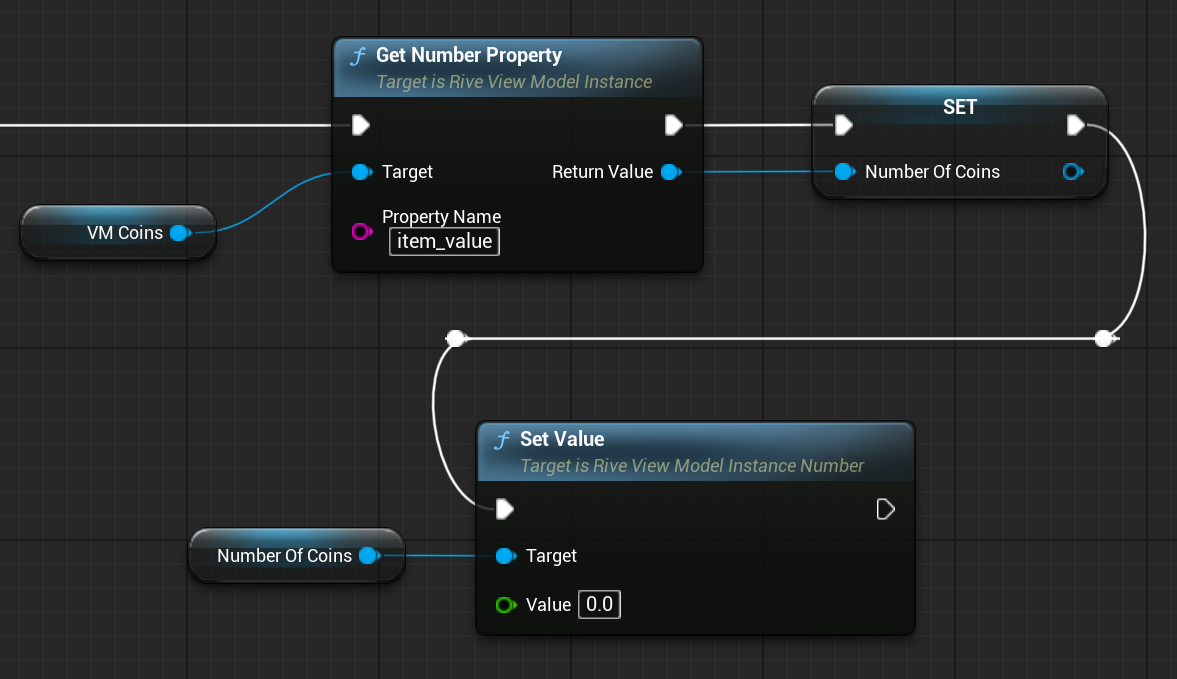Click the function icon on Set Value header

(501, 439)
